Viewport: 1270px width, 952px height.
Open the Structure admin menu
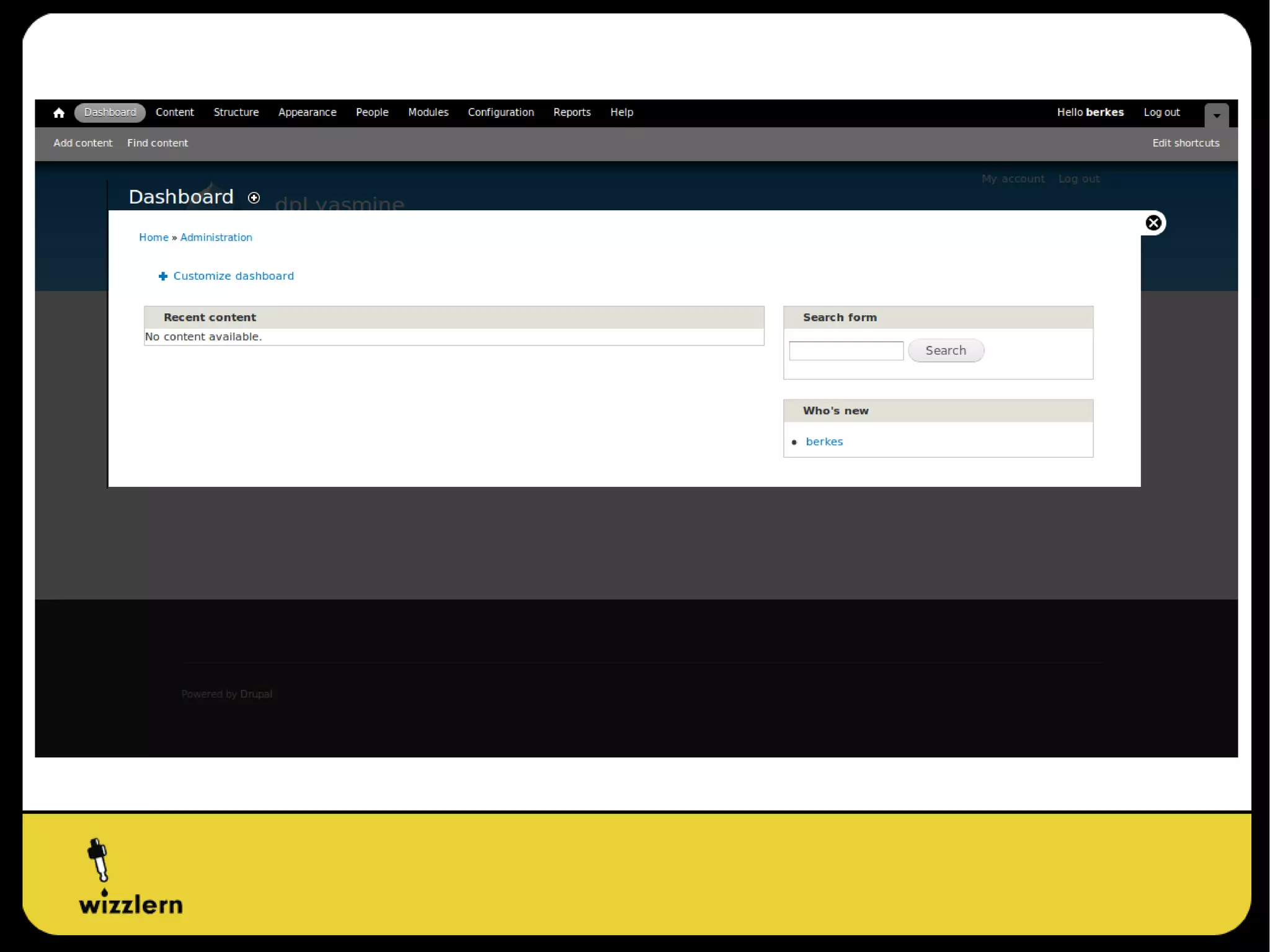(236, 112)
